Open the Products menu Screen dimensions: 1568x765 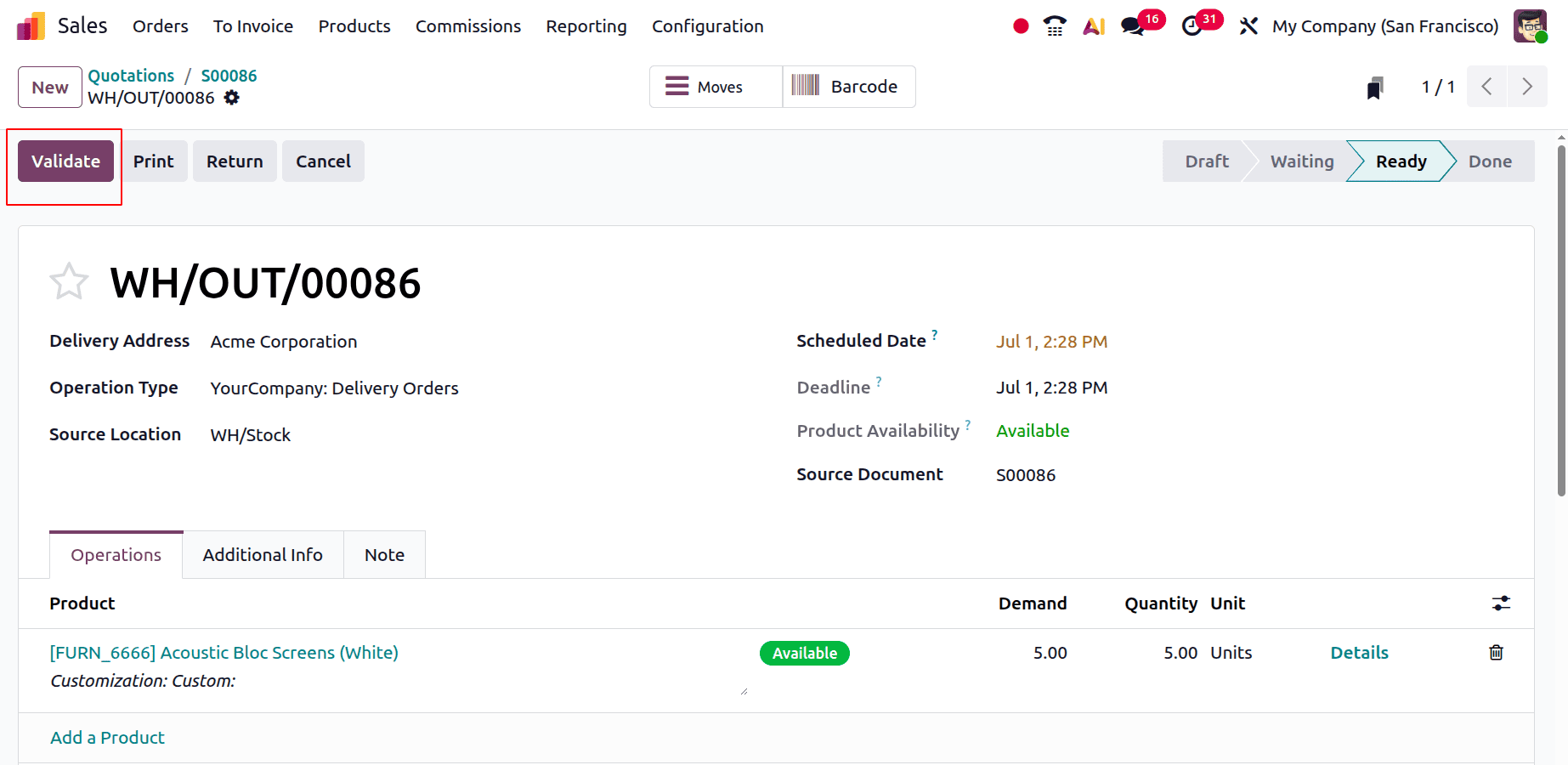click(354, 26)
